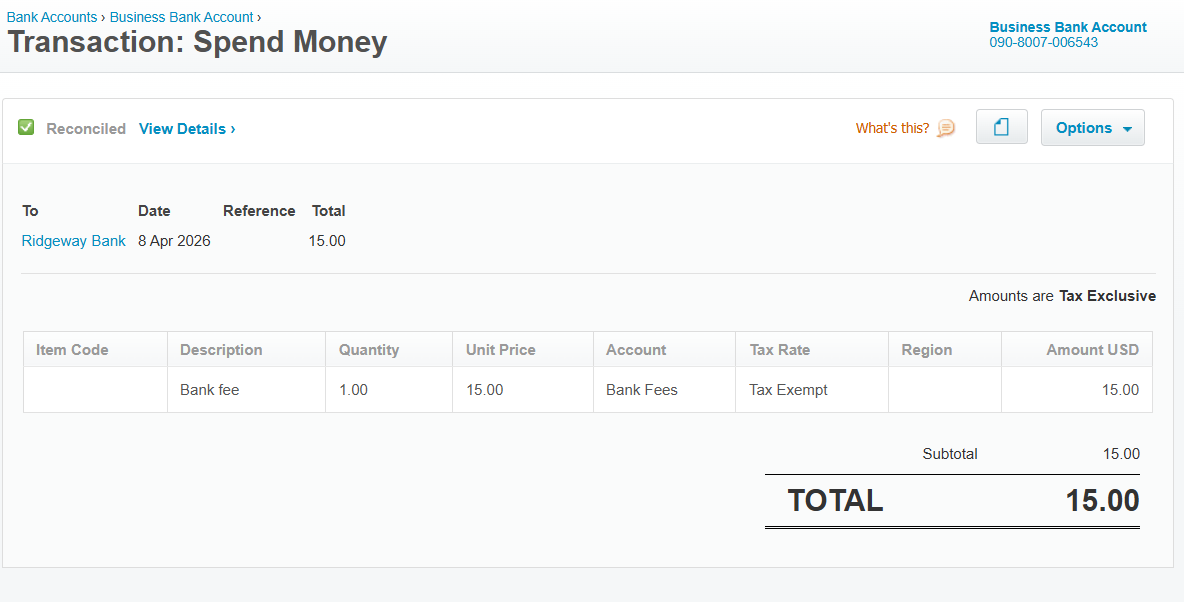
Task: Click the What's this? help text
Action: pos(893,128)
